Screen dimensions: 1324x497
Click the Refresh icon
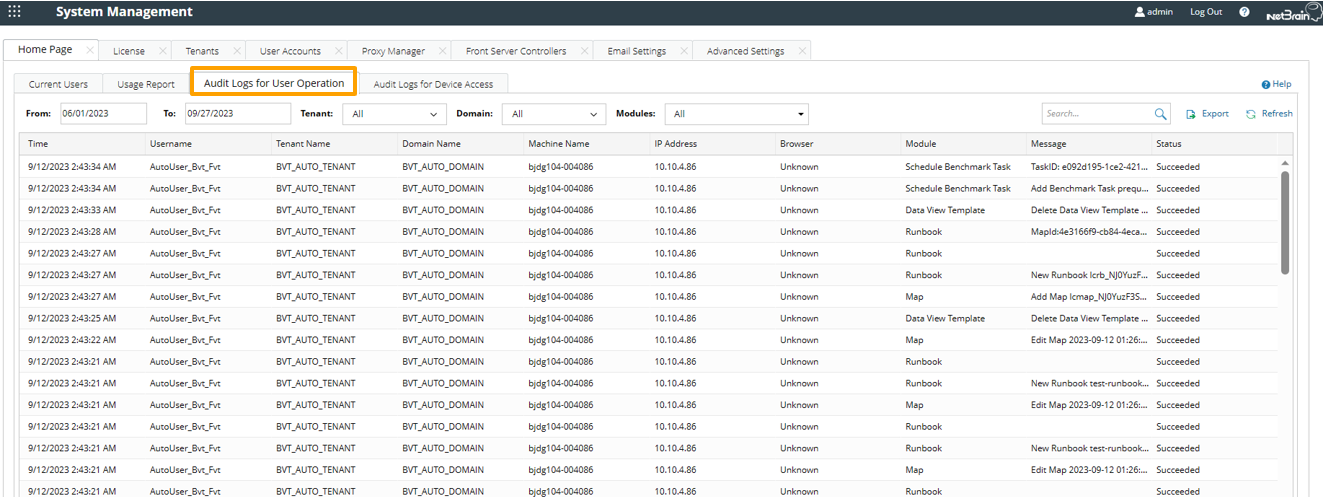[1250, 114]
